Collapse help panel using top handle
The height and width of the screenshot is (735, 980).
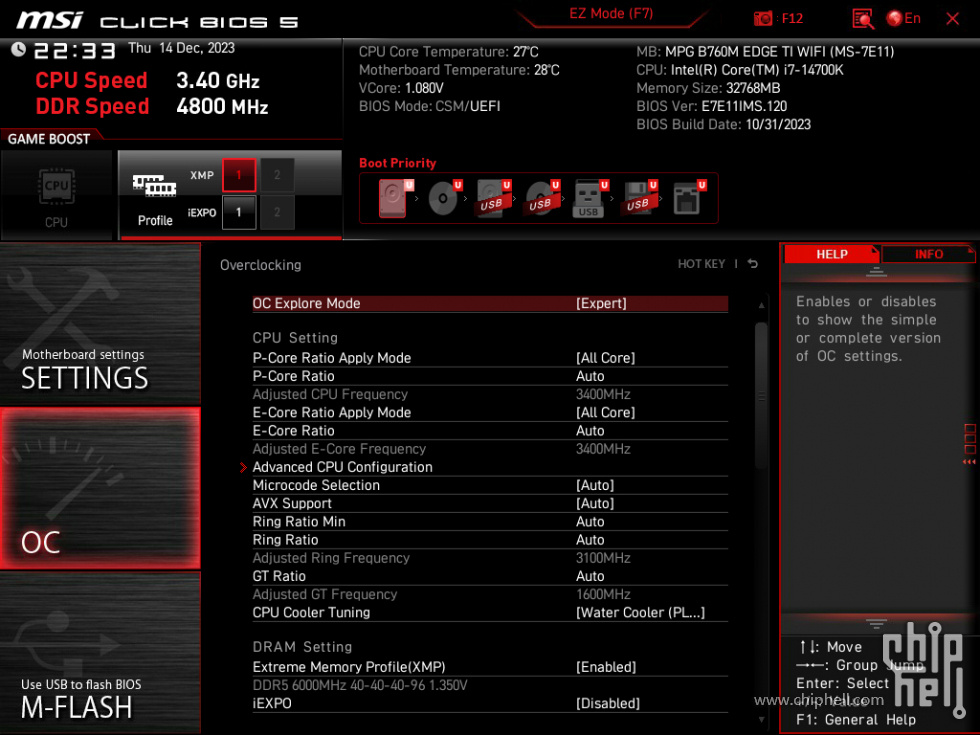click(x=876, y=271)
